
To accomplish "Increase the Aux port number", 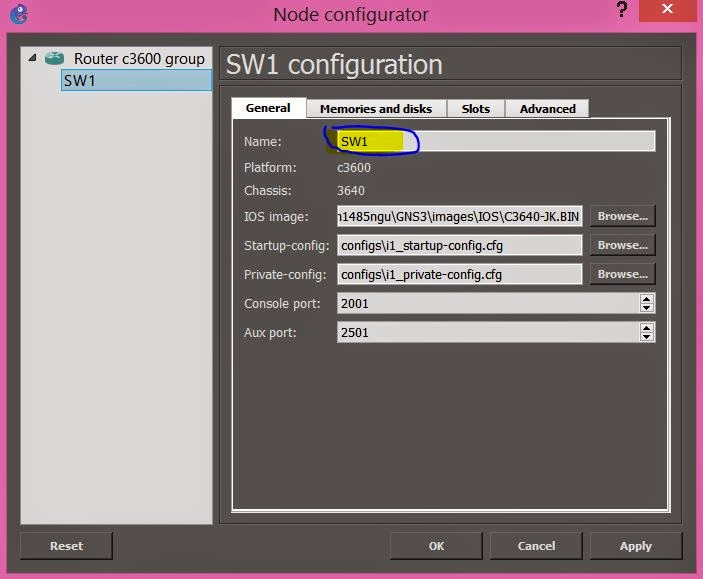I will click(647, 327).
